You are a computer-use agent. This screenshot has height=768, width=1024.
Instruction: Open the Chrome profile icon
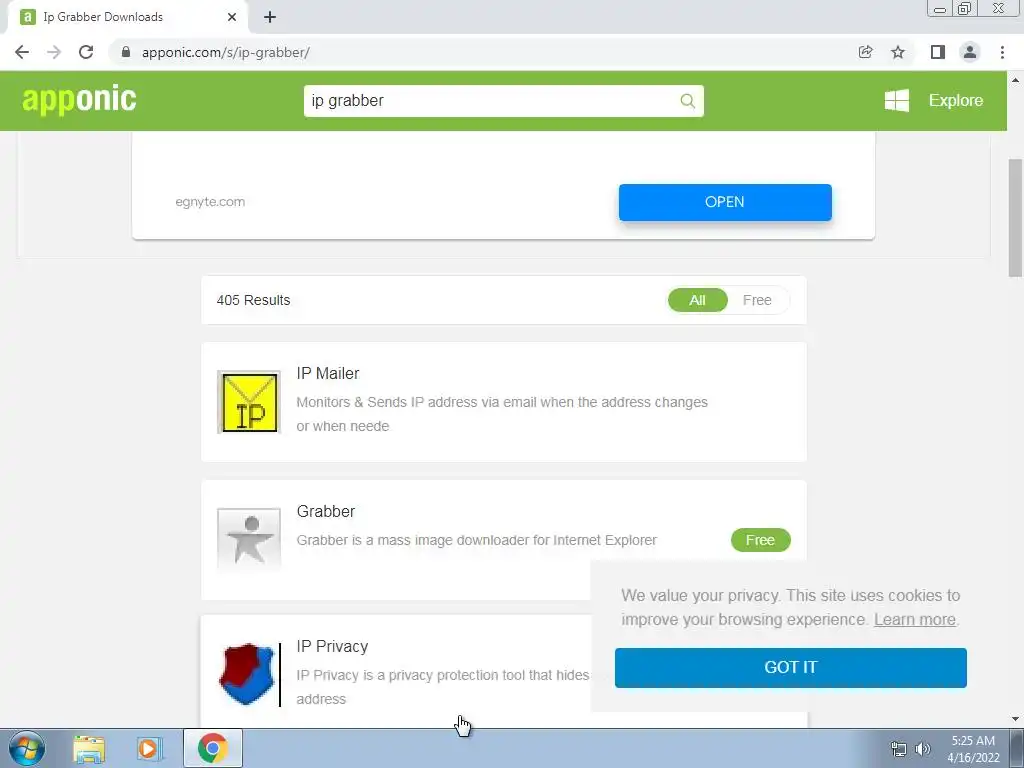[970, 52]
